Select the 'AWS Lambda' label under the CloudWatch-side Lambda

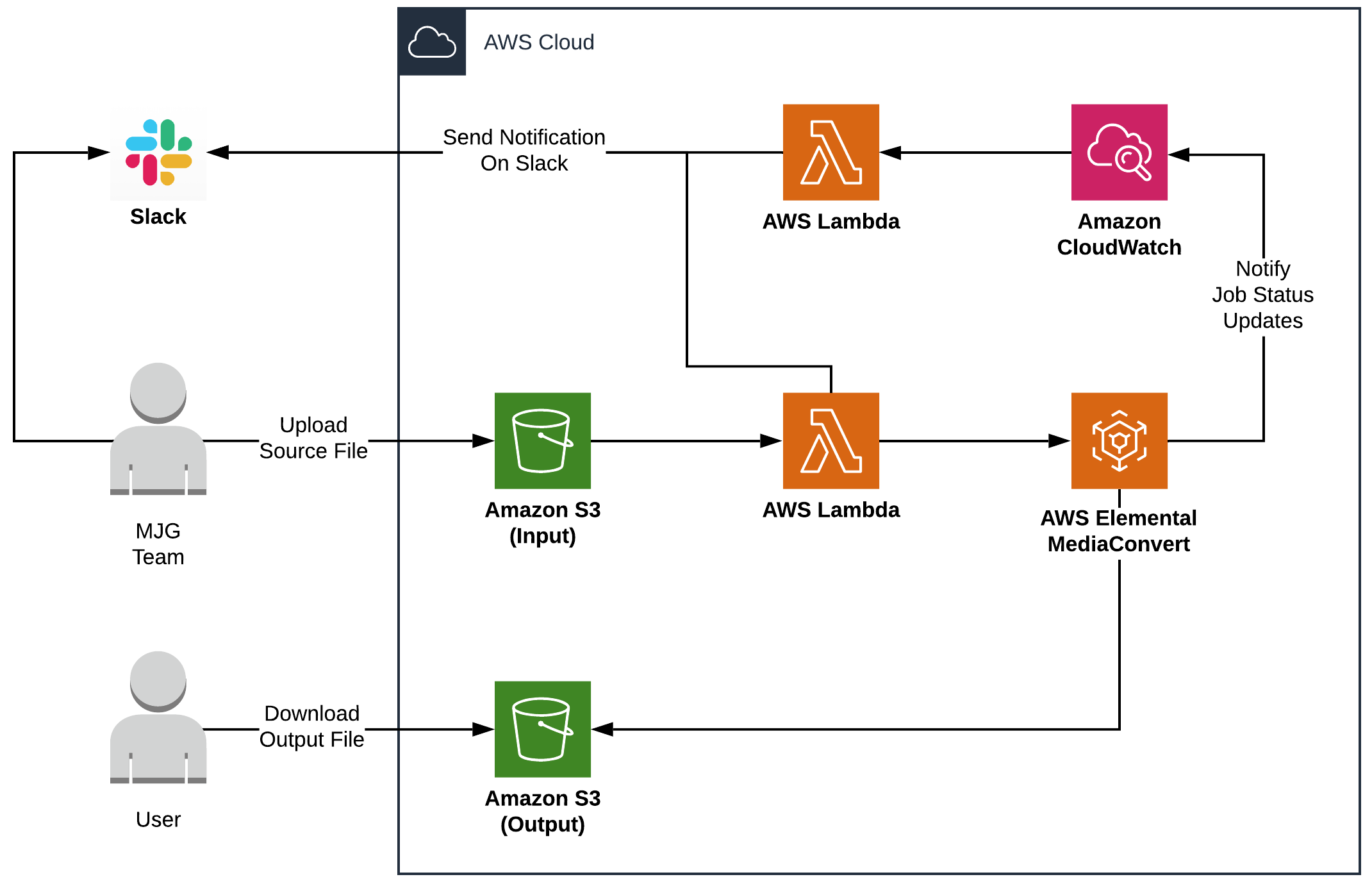point(831,221)
